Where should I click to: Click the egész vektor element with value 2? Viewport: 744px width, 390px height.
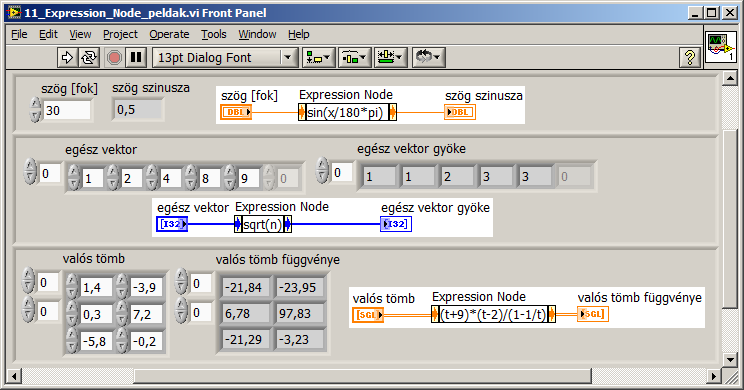131,178
